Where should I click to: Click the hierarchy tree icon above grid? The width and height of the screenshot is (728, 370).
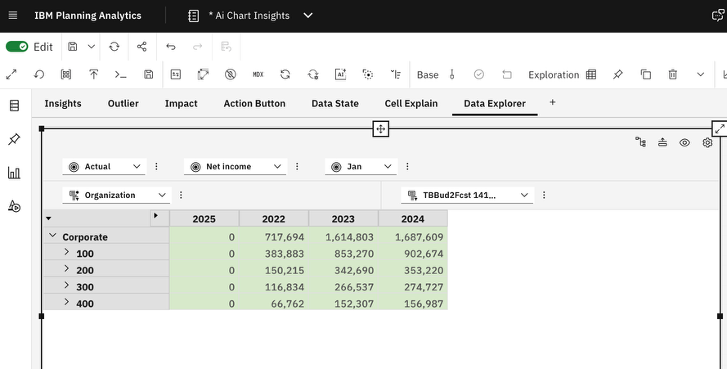click(x=641, y=143)
